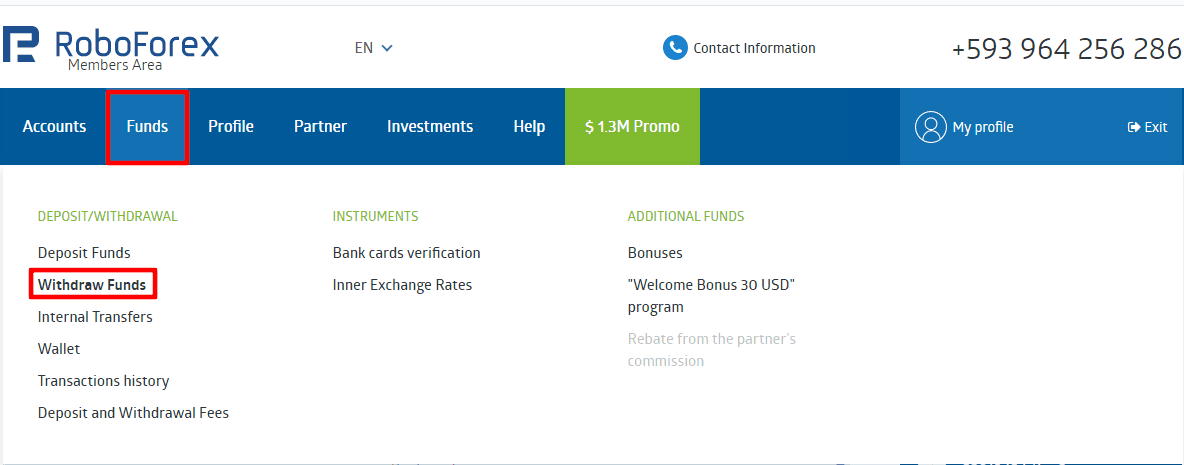This screenshot has width=1184, height=465.
Task: Click the green $ 1.3M Promo button
Action: [x=632, y=127]
